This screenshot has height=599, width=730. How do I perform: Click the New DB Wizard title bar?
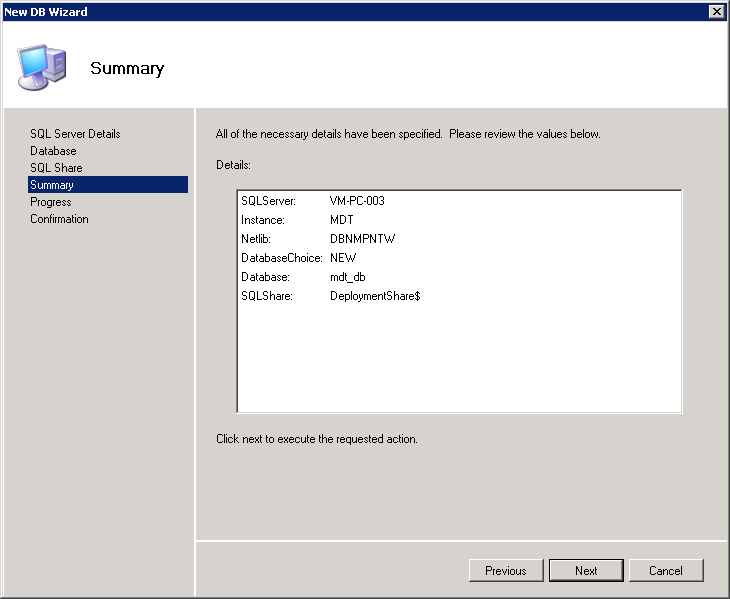(x=300, y=11)
